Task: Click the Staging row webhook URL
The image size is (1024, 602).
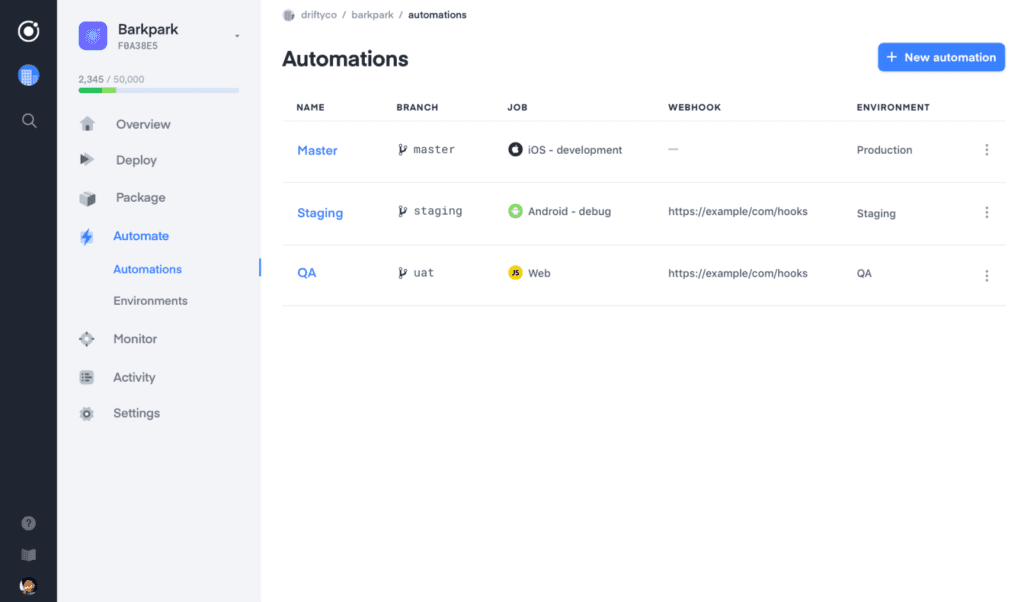Action: coord(737,212)
